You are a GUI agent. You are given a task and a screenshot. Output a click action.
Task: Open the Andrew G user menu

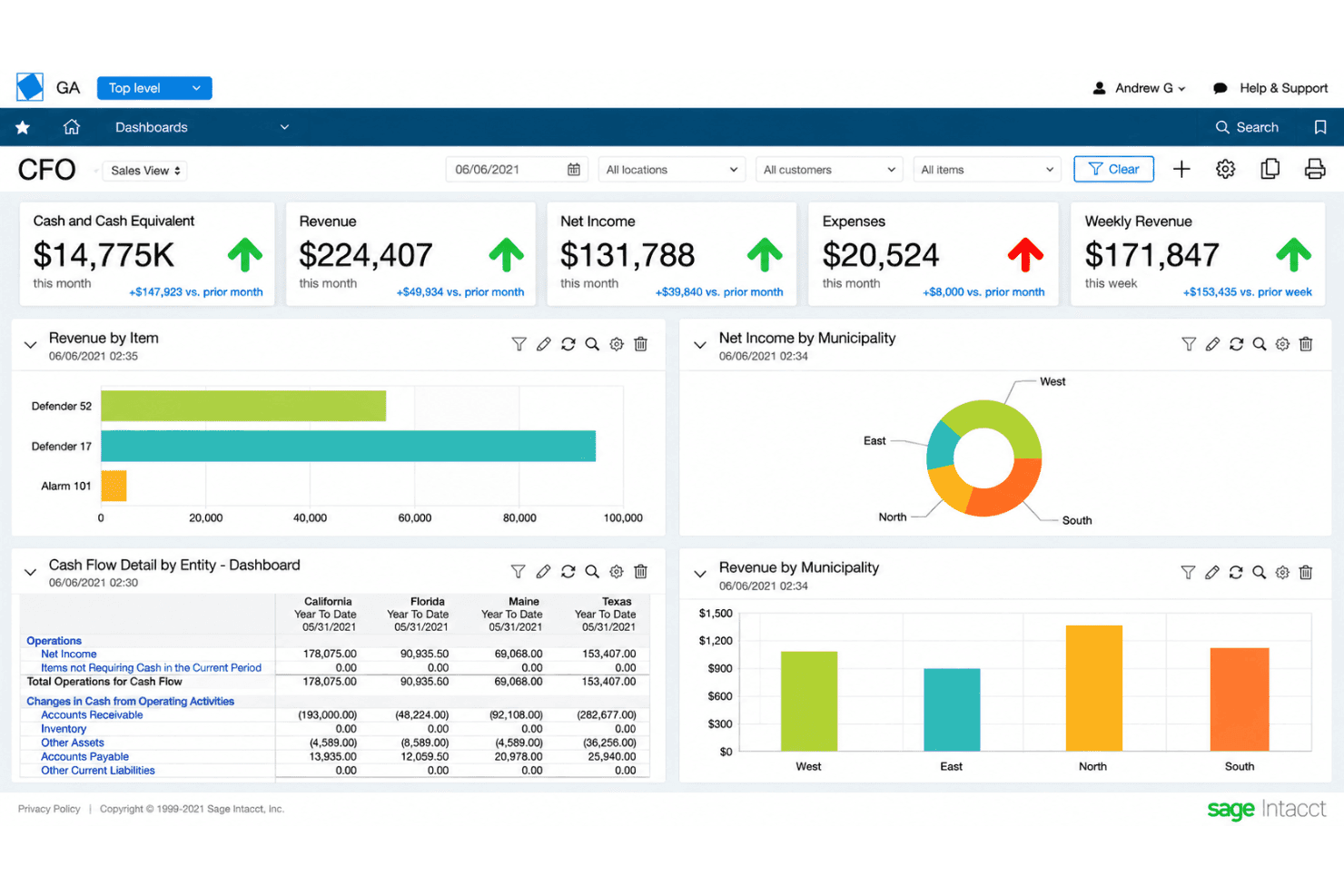(1139, 88)
